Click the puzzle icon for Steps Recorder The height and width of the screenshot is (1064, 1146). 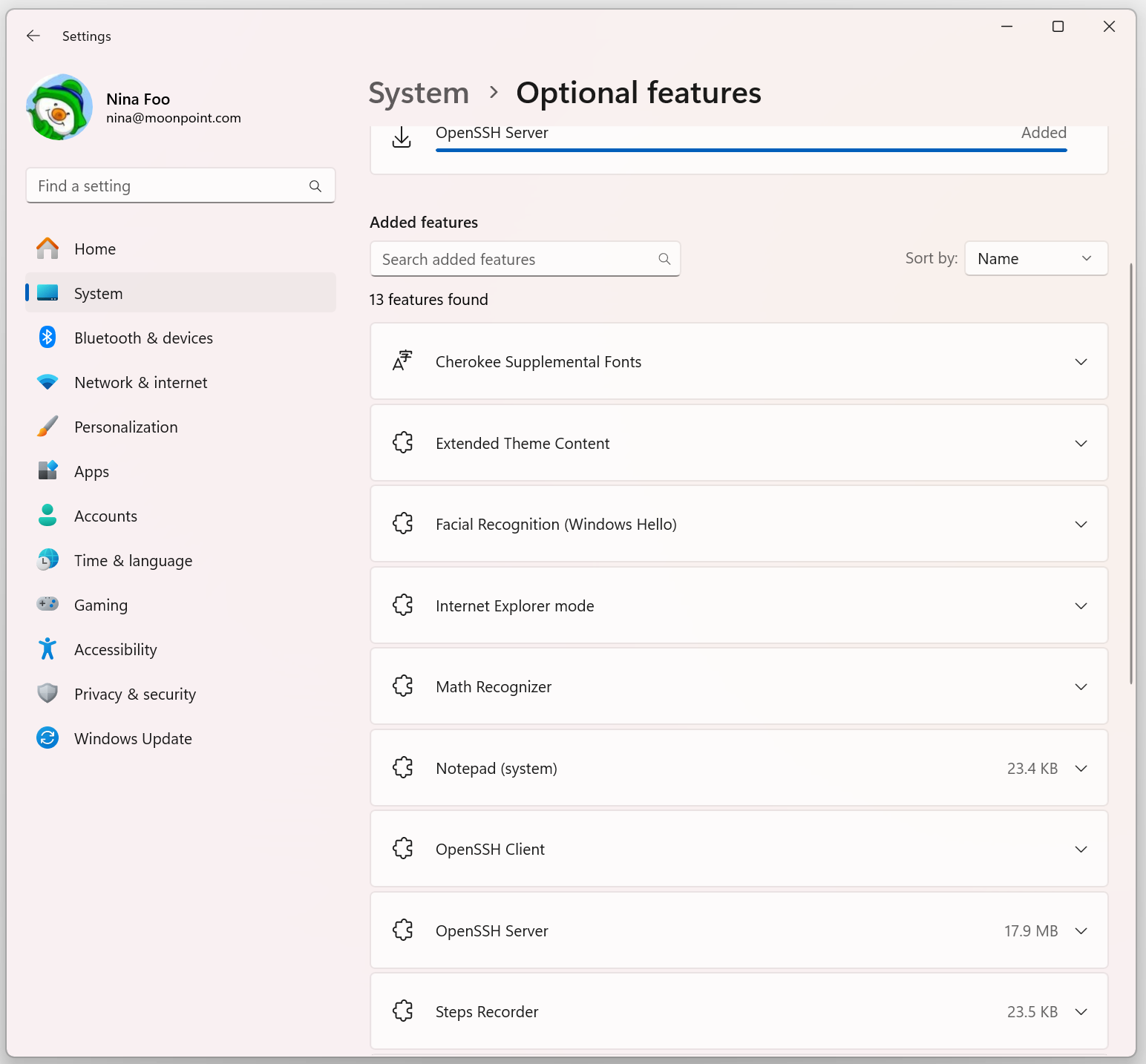click(x=403, y=1011)
